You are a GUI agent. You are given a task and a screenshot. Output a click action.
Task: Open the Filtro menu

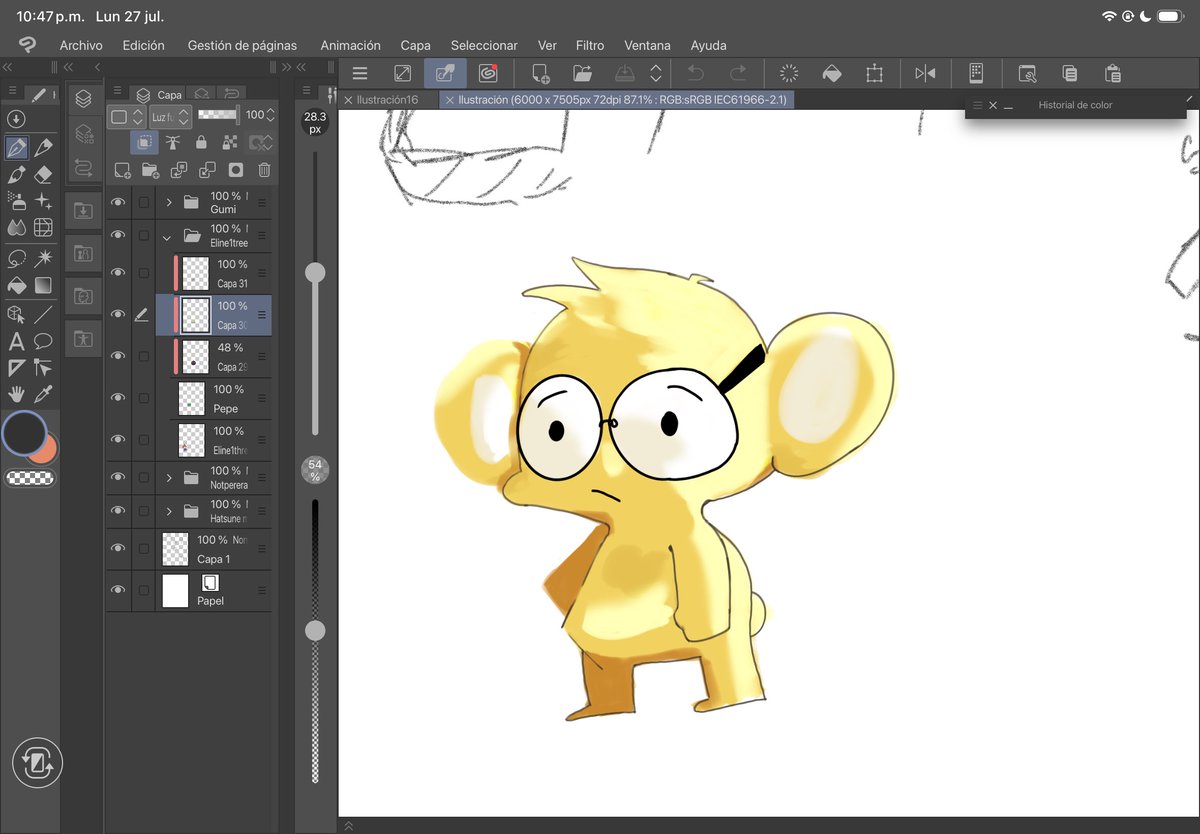pyautogui.click(x=590, y=45)
